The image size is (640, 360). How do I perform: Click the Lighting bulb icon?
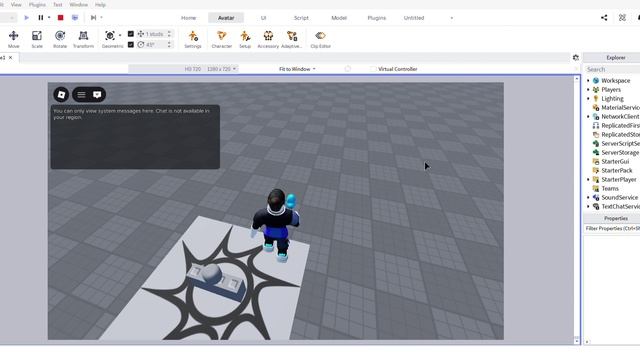(x=596, y=99)
